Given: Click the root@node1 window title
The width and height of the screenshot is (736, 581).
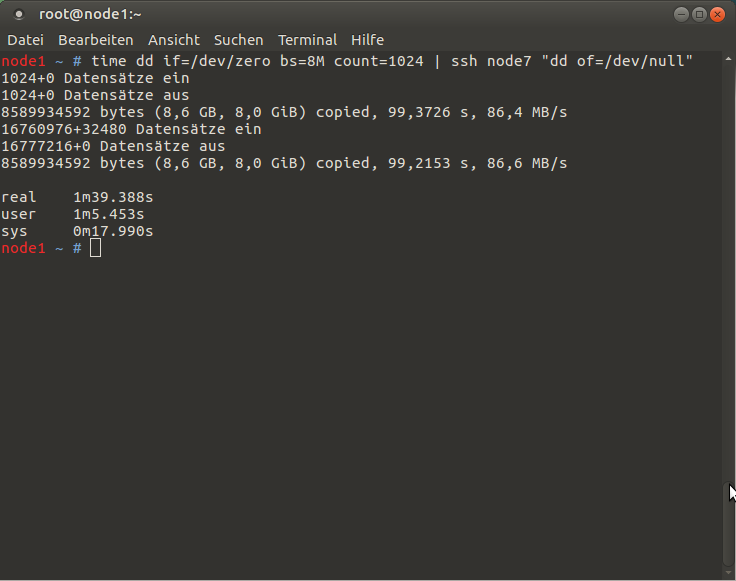Looking at the screenshot, I should click(x=90, y=15).
